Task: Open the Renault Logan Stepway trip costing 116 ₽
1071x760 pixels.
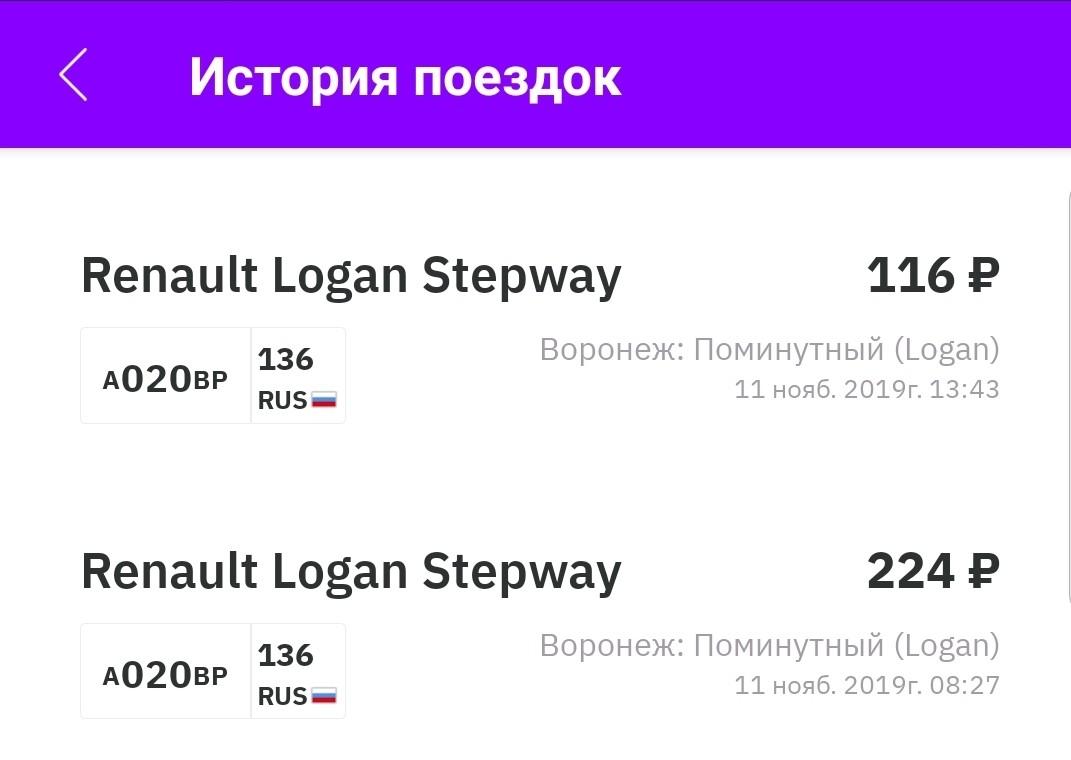Action: (350, 276)
